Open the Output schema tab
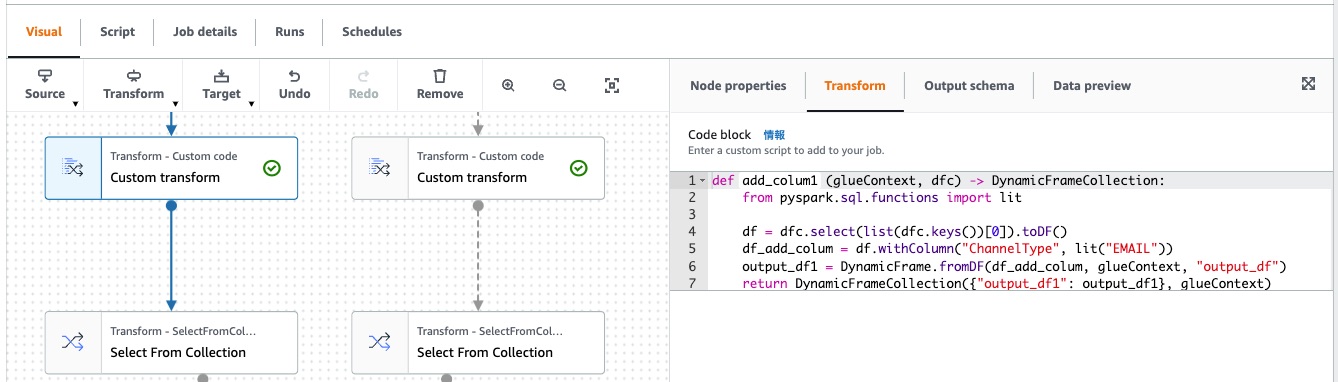1338x382 pixels. click(x=969, y=85)
